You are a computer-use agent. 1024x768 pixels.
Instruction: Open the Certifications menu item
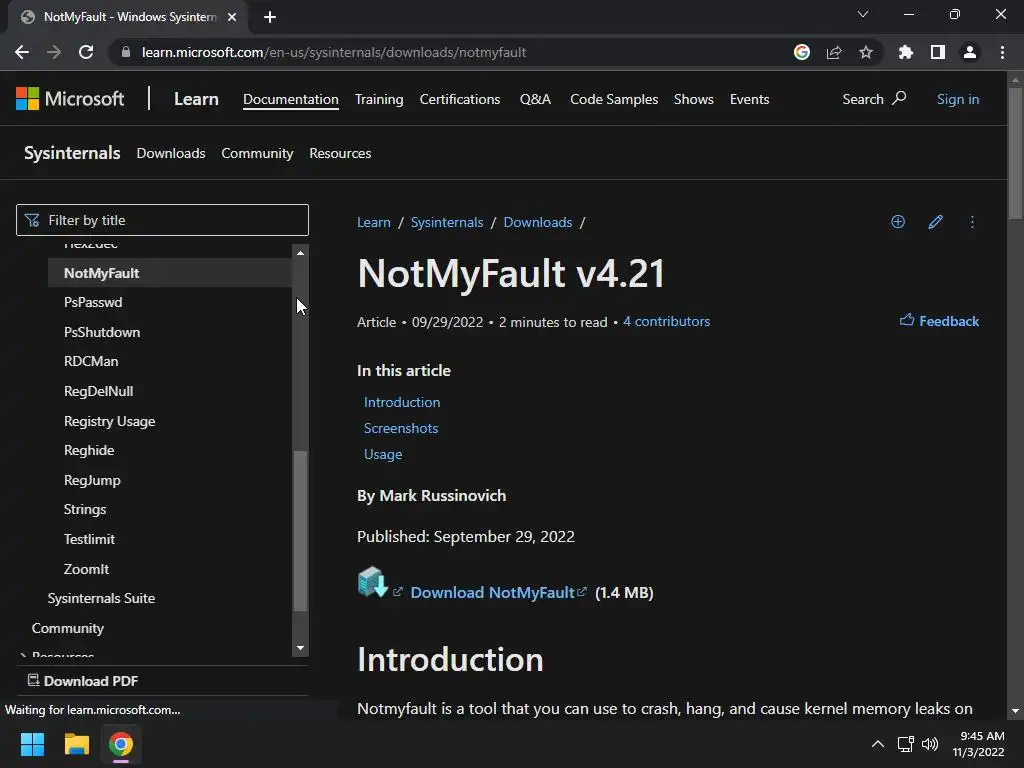pyautogui.click(x=460, y=99)
